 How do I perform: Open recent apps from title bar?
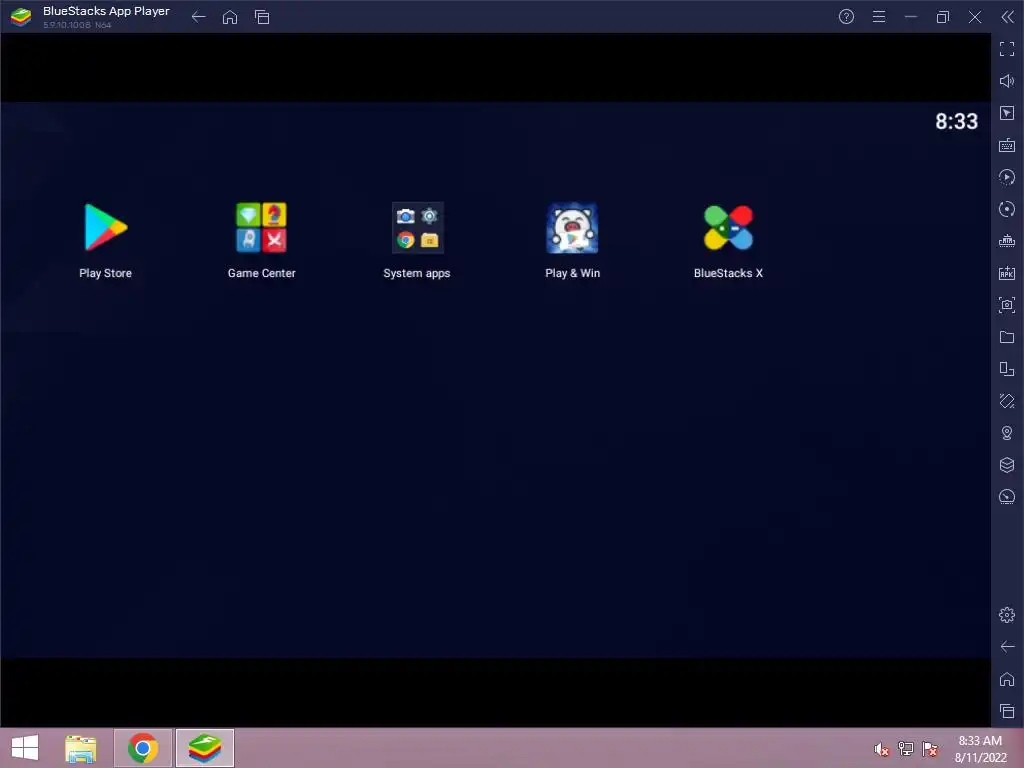pos(262,17)
